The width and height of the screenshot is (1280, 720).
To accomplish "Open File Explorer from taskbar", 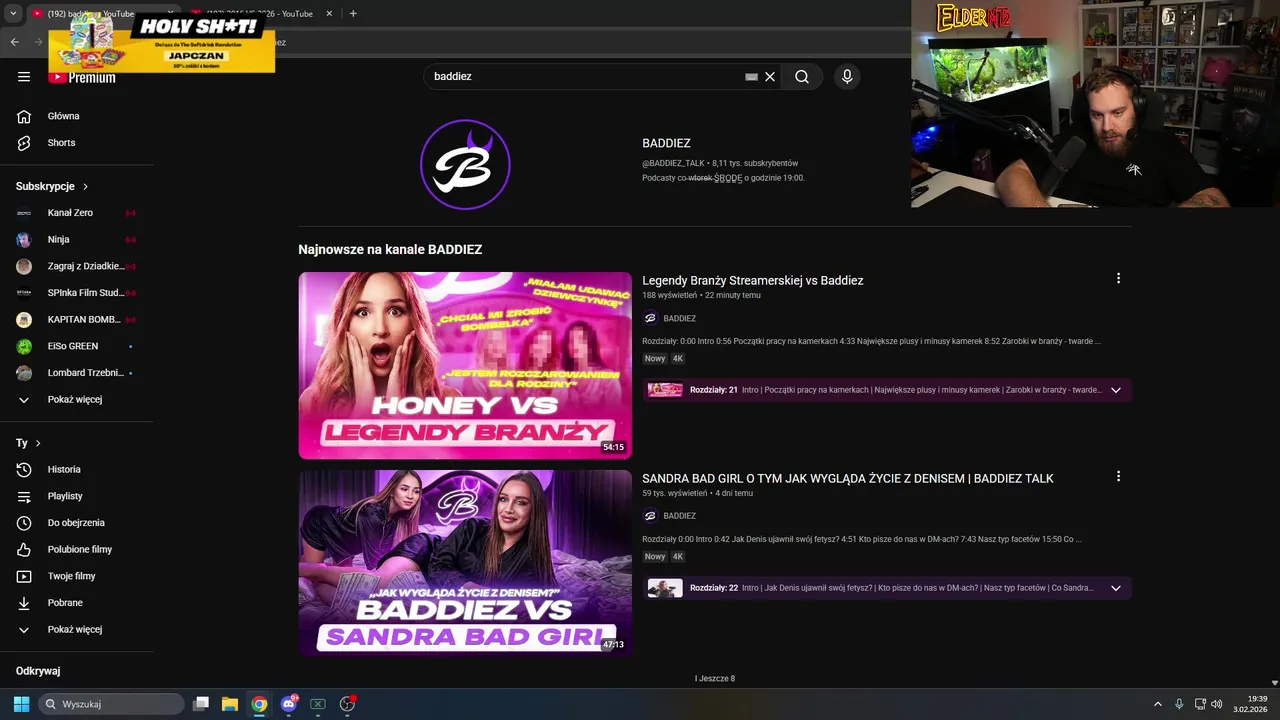I will pos(230,704).
